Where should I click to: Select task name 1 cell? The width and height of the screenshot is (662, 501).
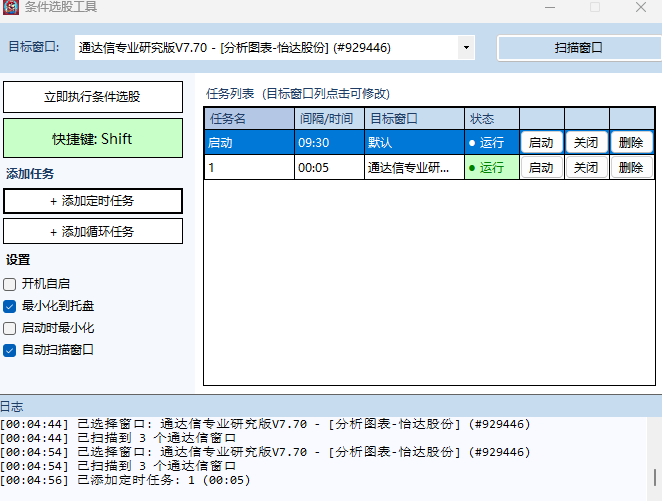(x=249, y=168)
